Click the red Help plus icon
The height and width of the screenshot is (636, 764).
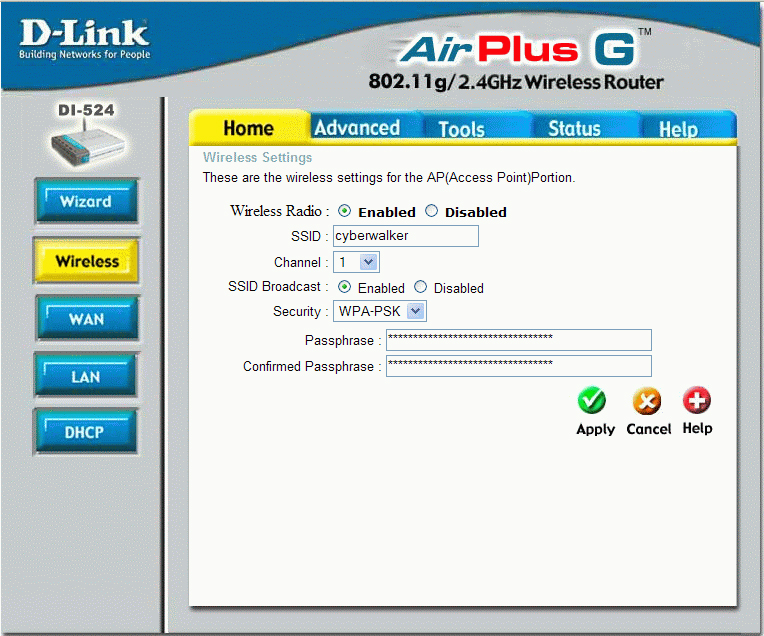coord(697,401)
